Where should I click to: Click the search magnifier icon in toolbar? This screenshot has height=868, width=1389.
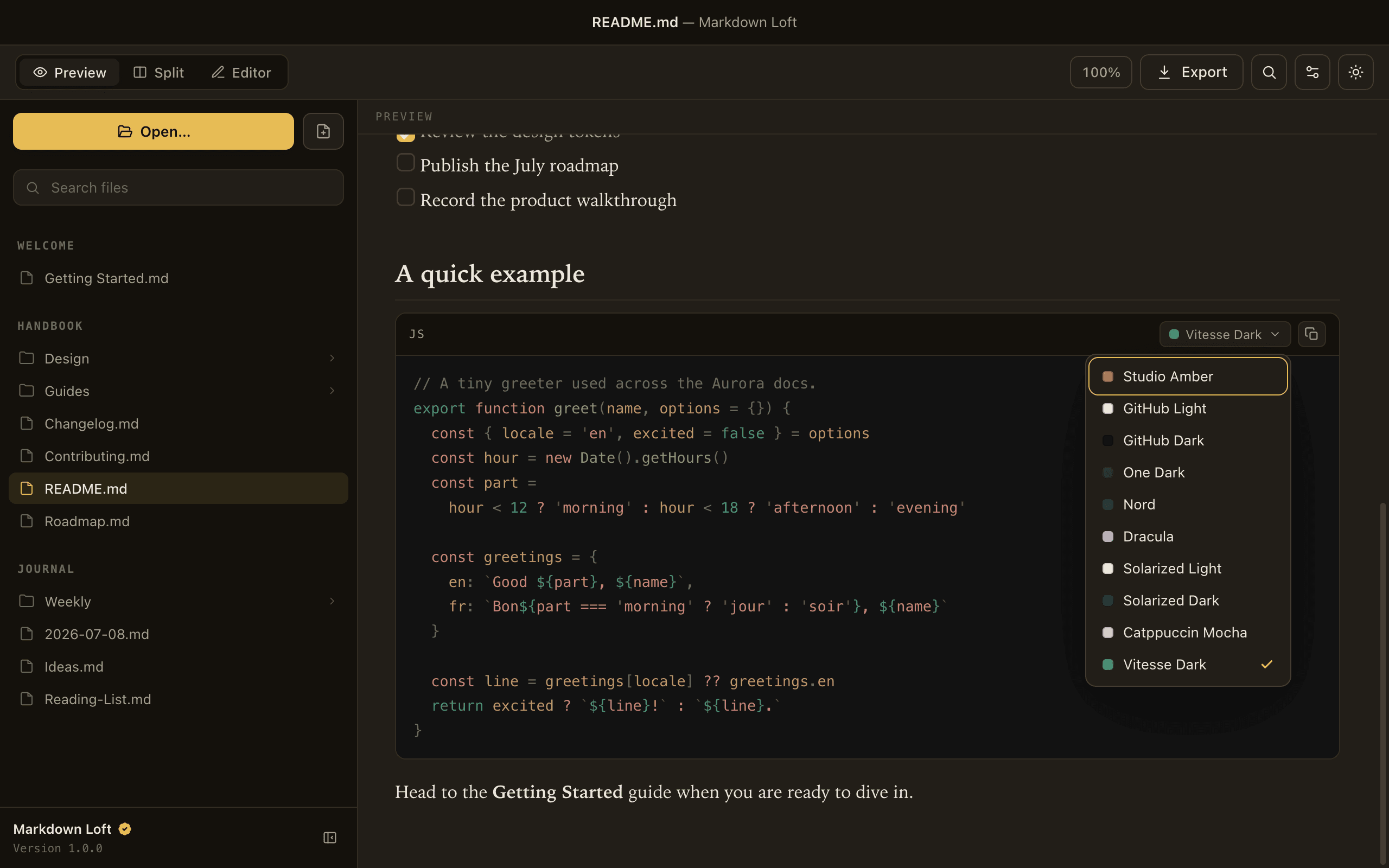click(x=1269, y=72)
